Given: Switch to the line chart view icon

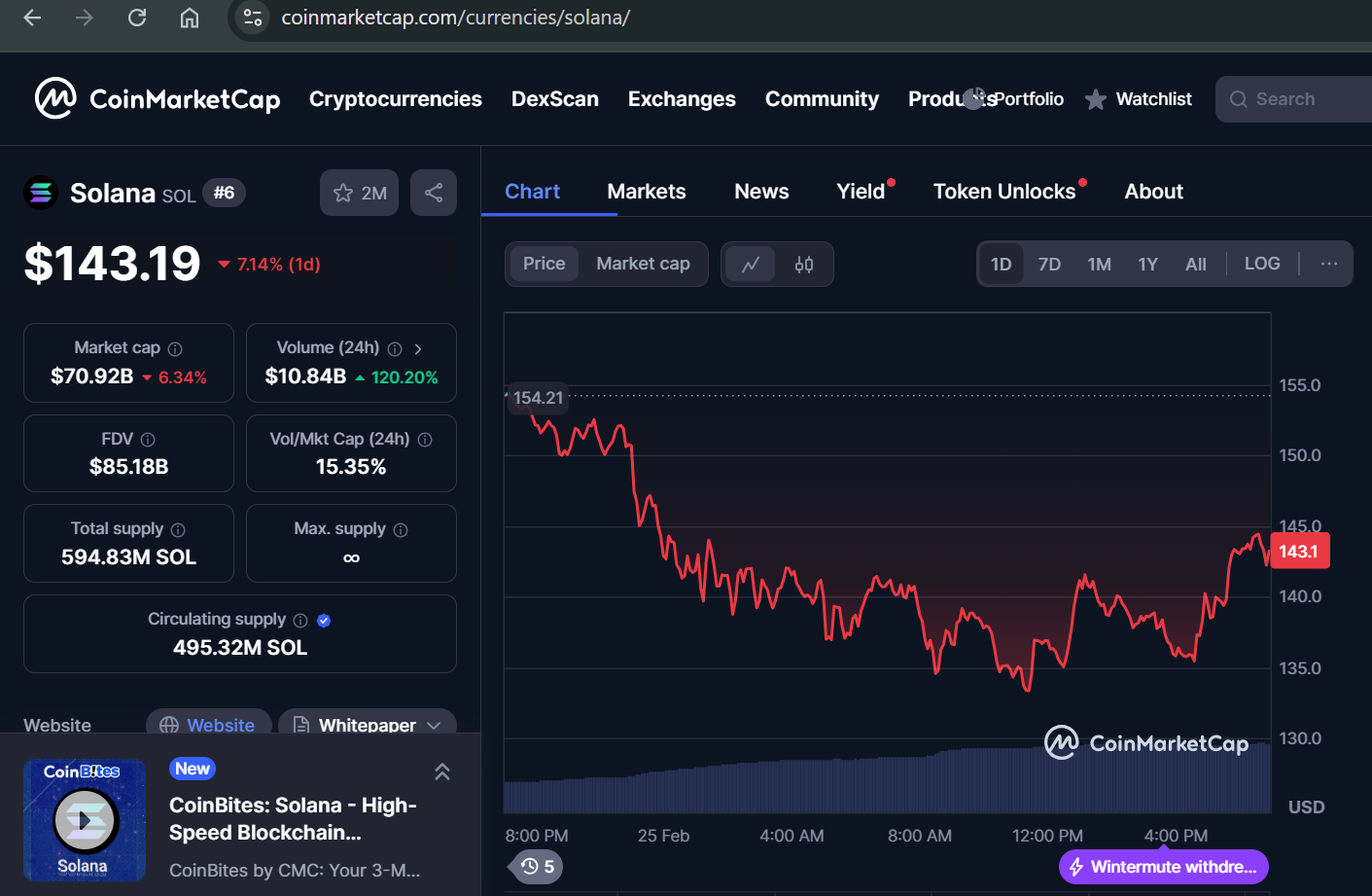Looking at the screenshot, I should tap(751, 265).
